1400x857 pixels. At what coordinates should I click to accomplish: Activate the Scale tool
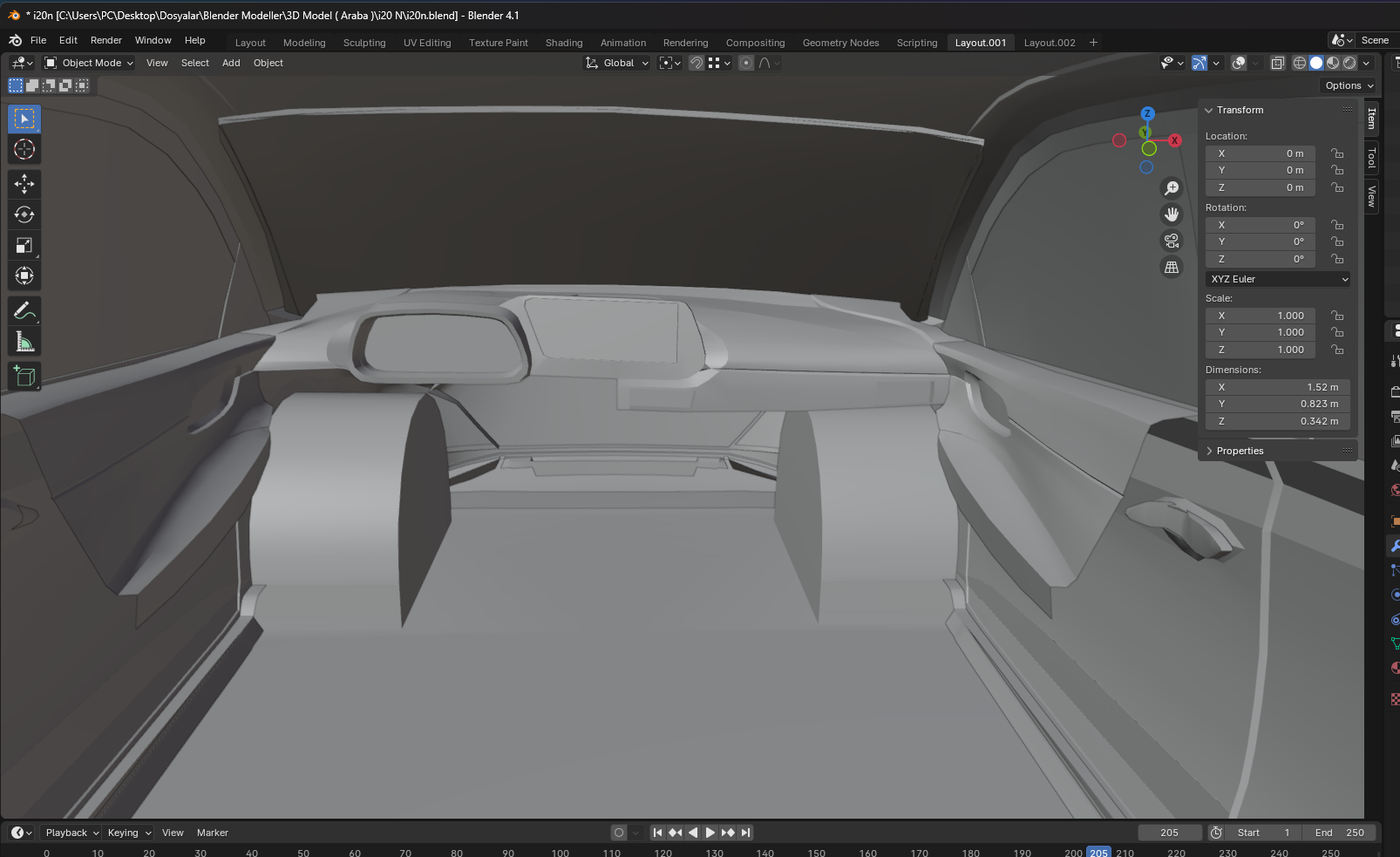(x=24, y=245)
